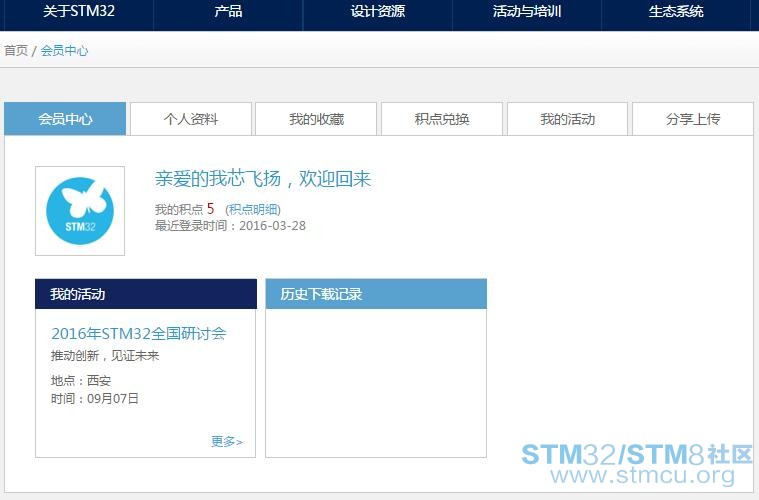Go to 首页 in the breadcrumb
The width and height of the screenshot is (759, 500).
[16, 50]
